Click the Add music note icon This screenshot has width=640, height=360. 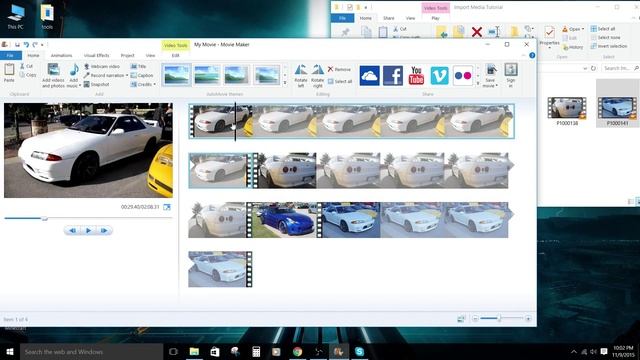pyautogui.click(x=74, y=70)
